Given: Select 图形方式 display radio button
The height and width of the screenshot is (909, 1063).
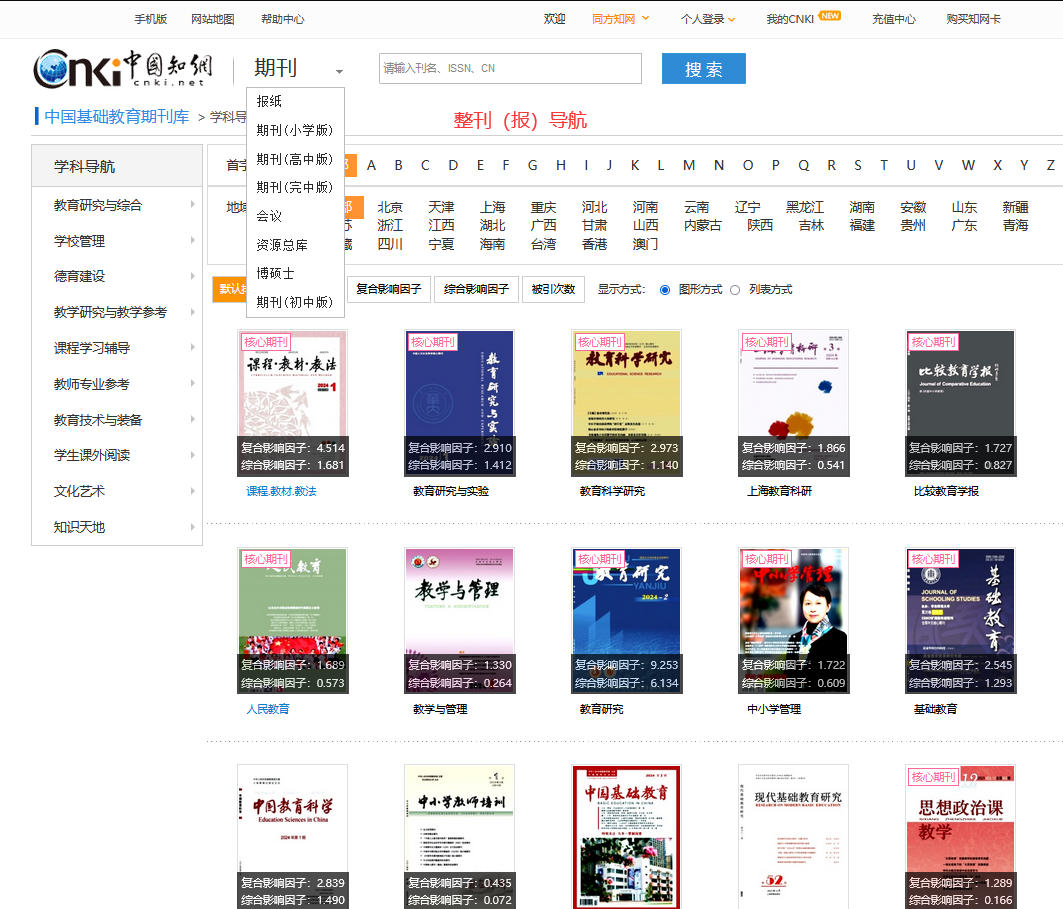Looking at the screenshot, I should coord(665,290).
